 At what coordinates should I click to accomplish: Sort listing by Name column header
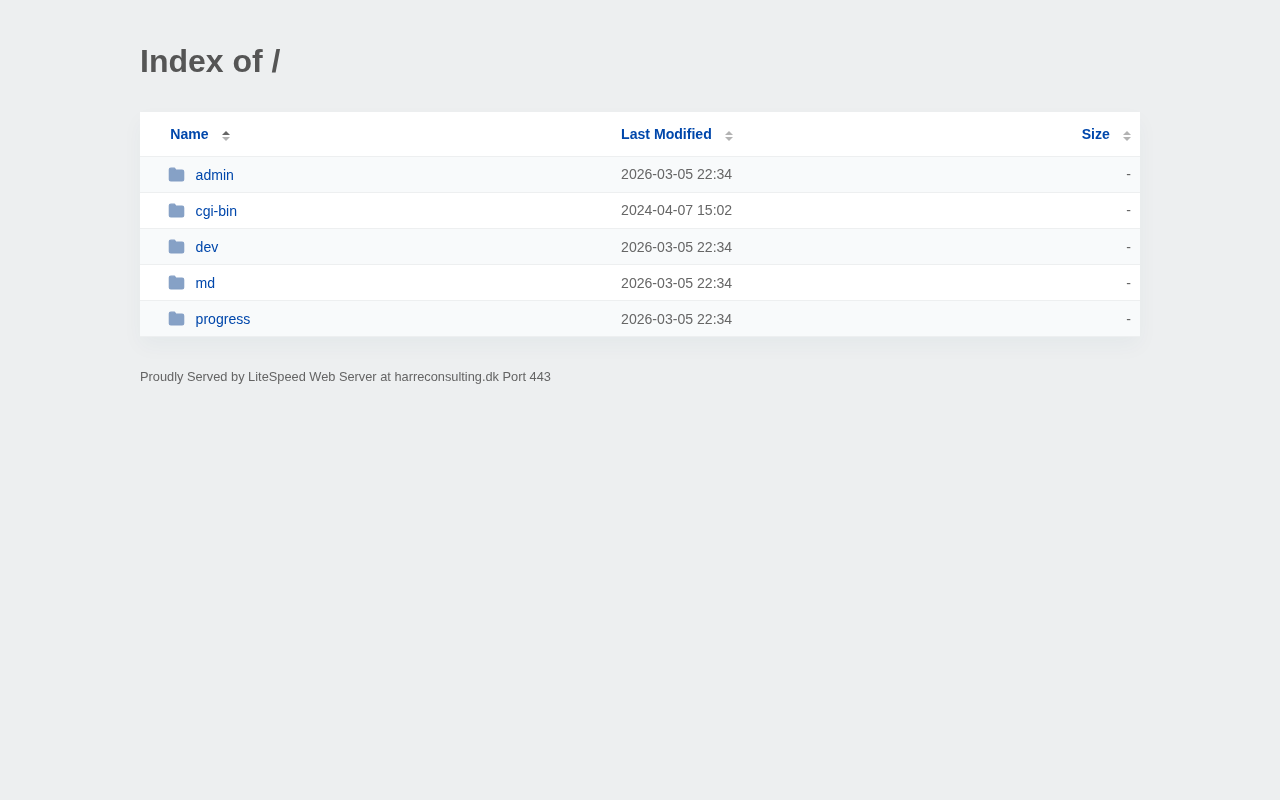189,134
